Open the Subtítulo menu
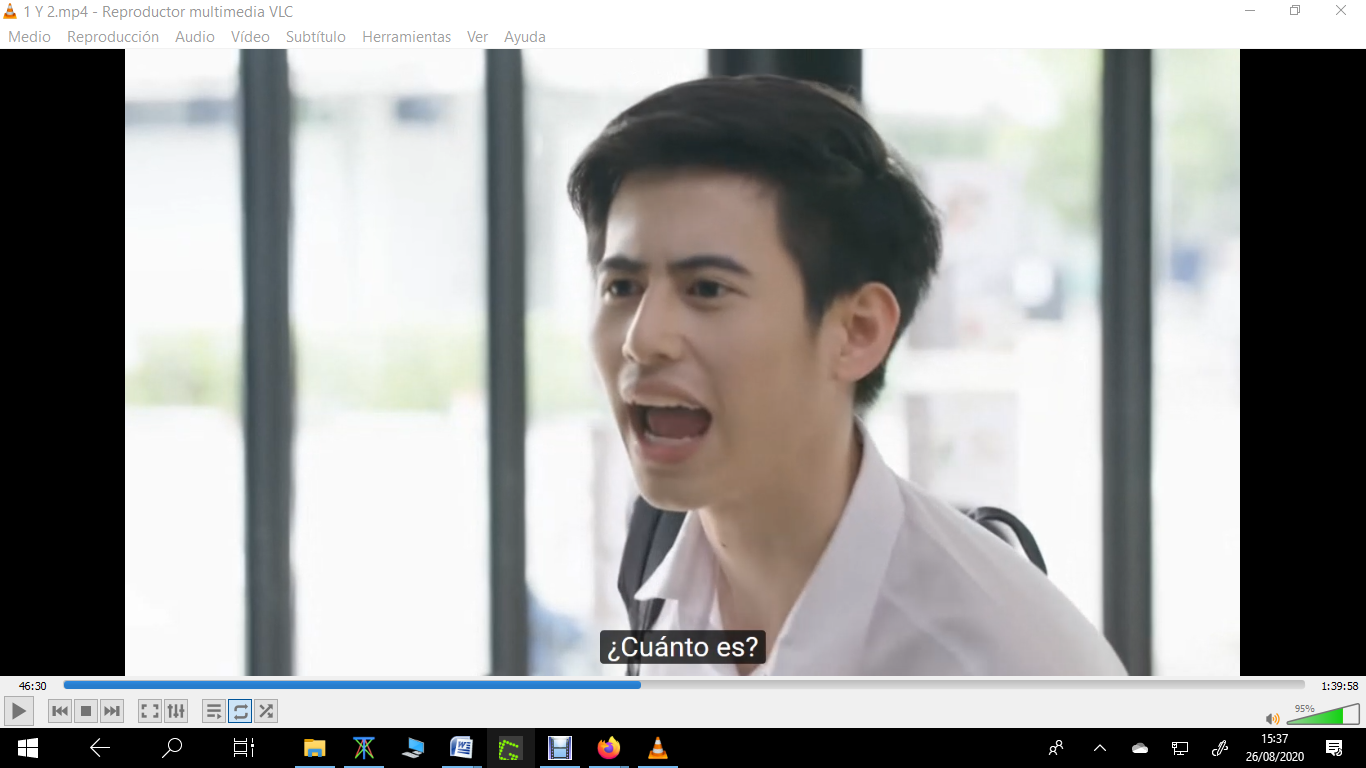 [316, 37]
